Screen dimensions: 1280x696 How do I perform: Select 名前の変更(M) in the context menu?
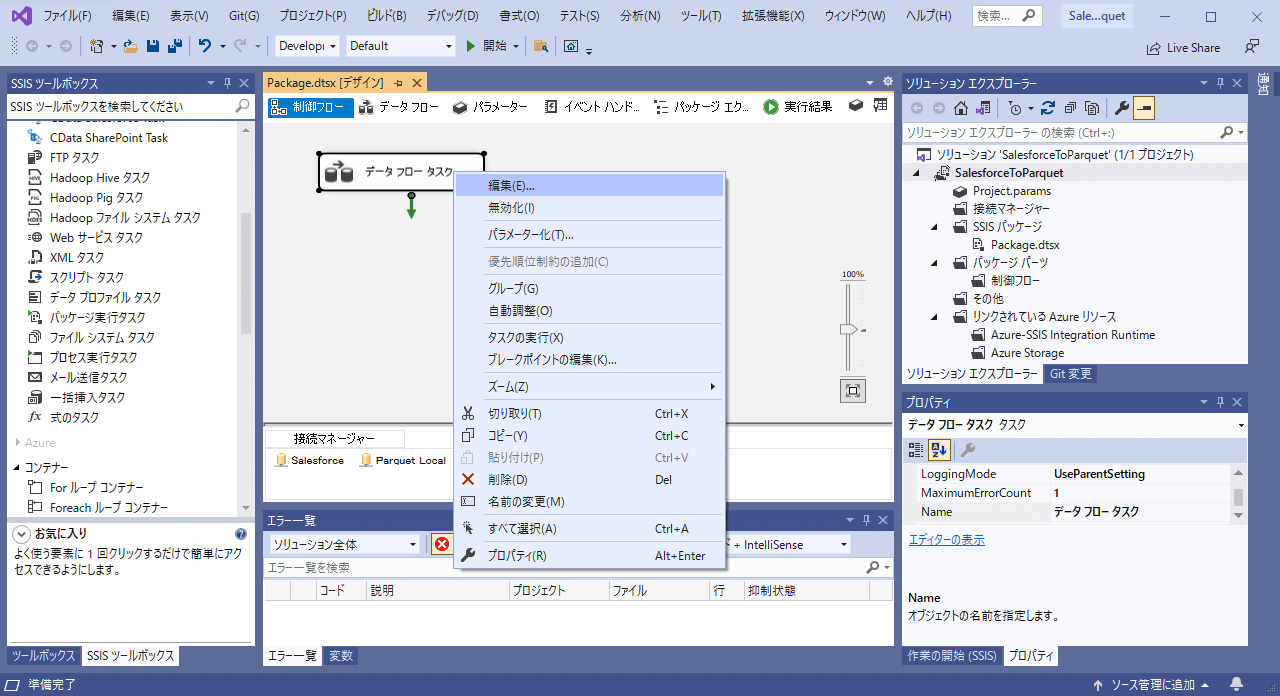[x=589, y=502]
